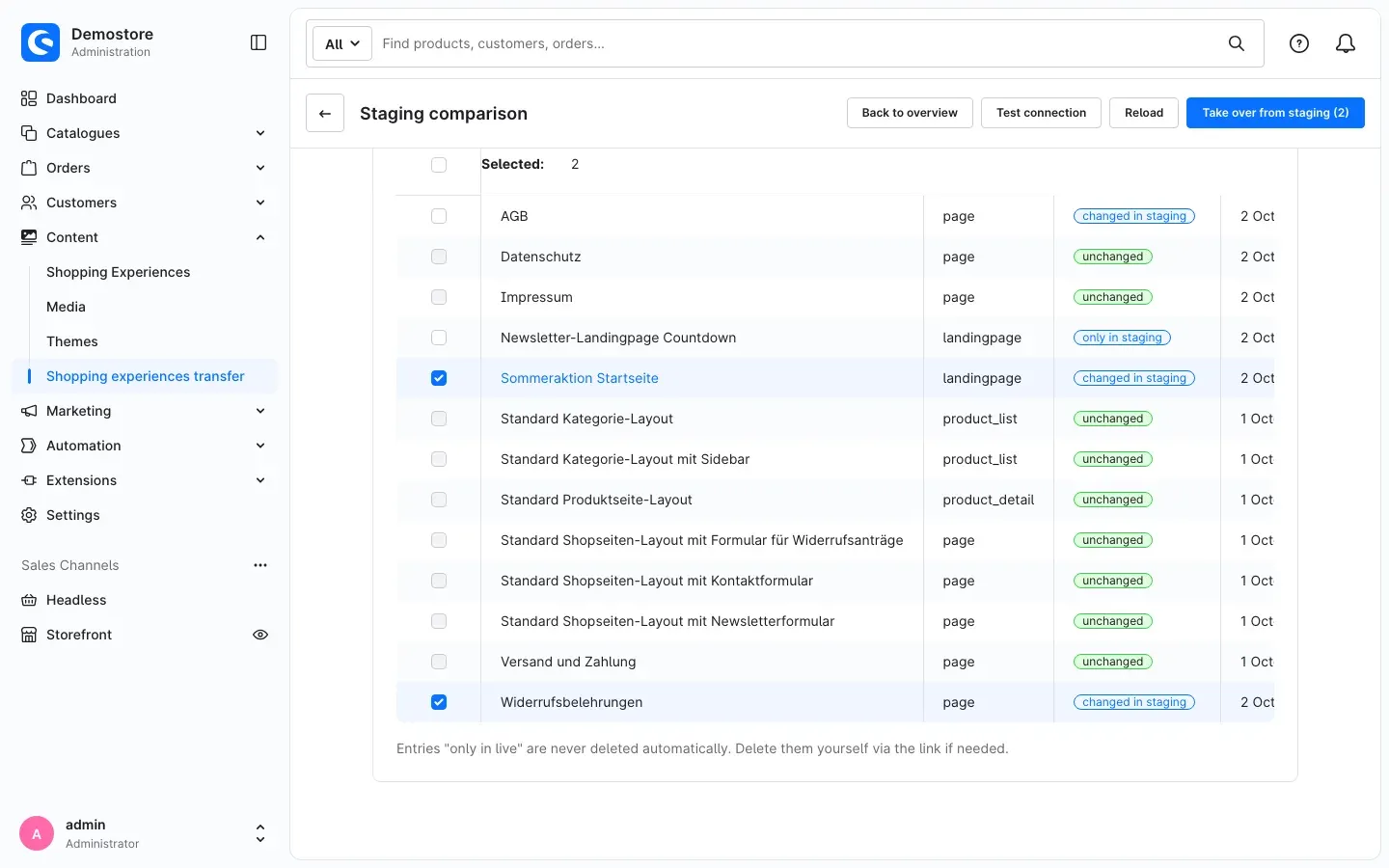
Task: Click the Extensions plug icon
Action: 29,480
